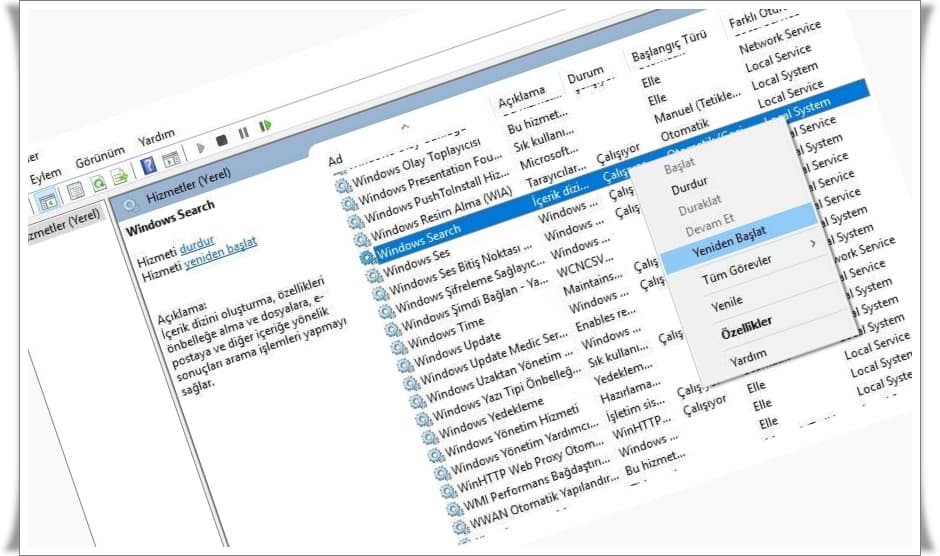The height and width of the screenshot is (556, 940).
Task: Click the gear icon of Windows Resim Alma (WIA)
Action: click(361, 240)
